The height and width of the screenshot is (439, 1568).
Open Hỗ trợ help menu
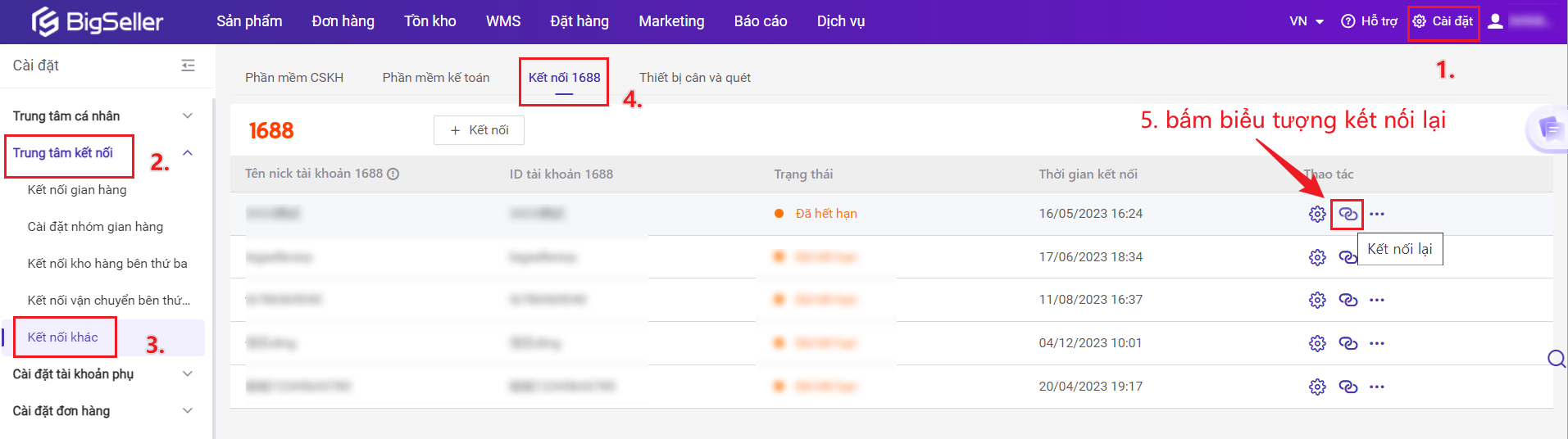pyautogui.click(x=1369, y=21)
